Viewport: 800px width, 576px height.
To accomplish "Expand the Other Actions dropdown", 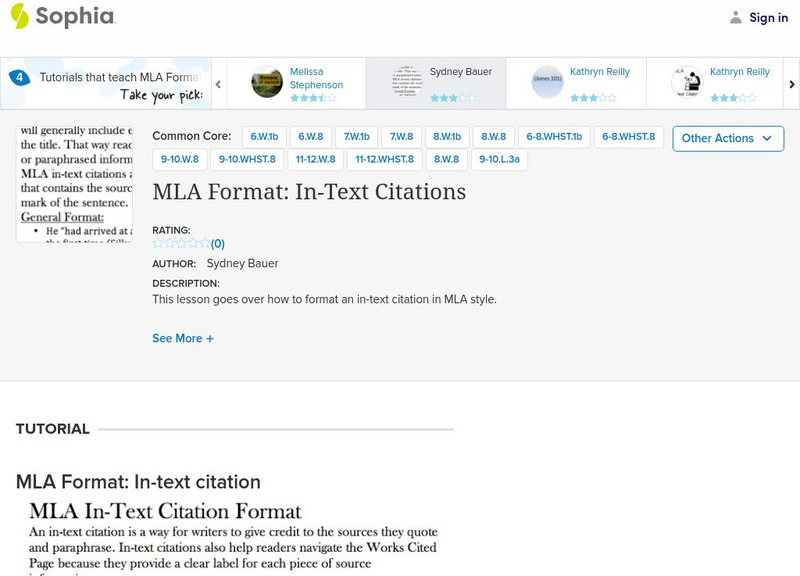I will coord(728,139).
